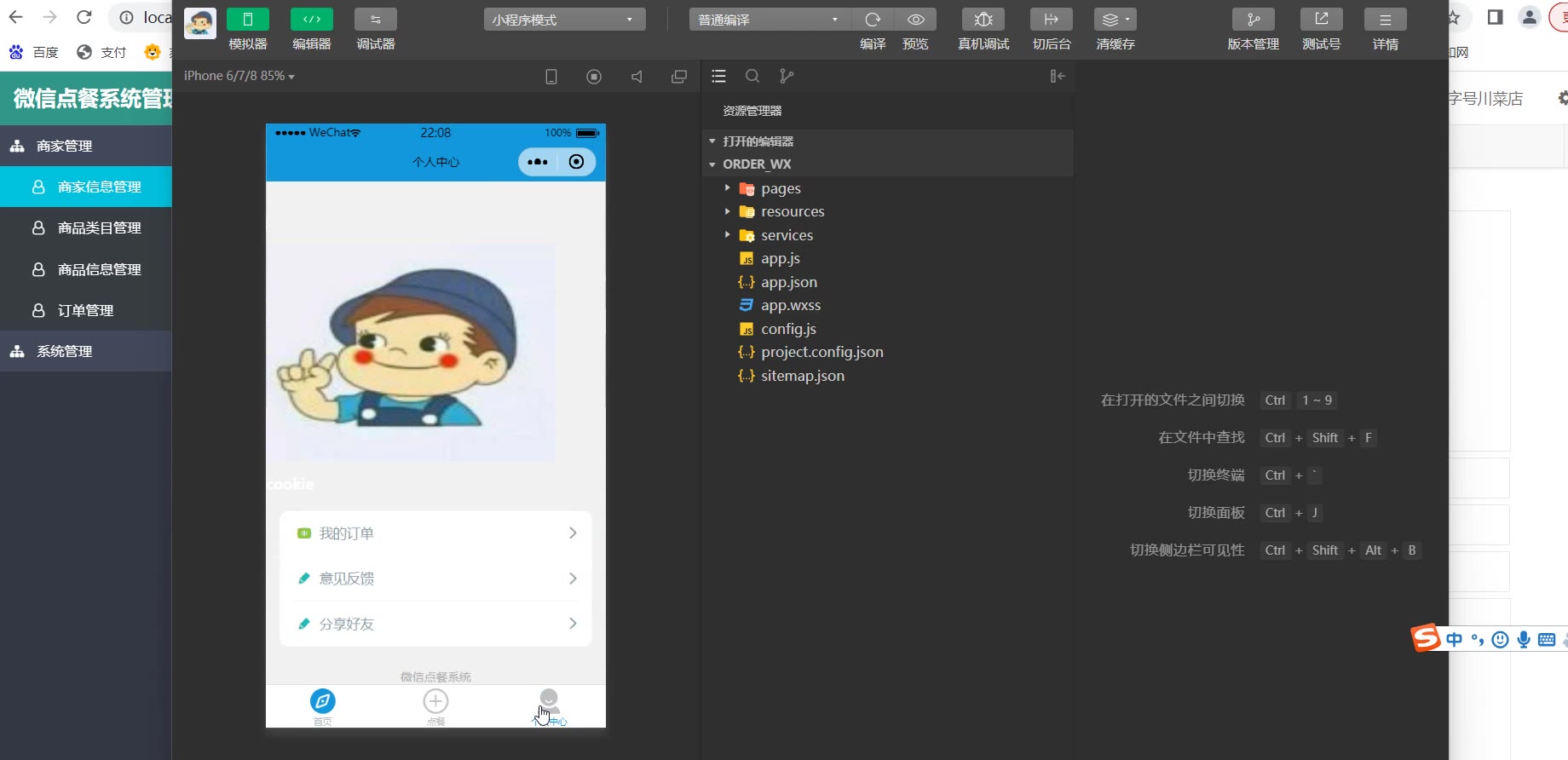The image size is (1568, 760).
Task: Toggle the debugger (调试器) panel button
Action: pos(375,20)
